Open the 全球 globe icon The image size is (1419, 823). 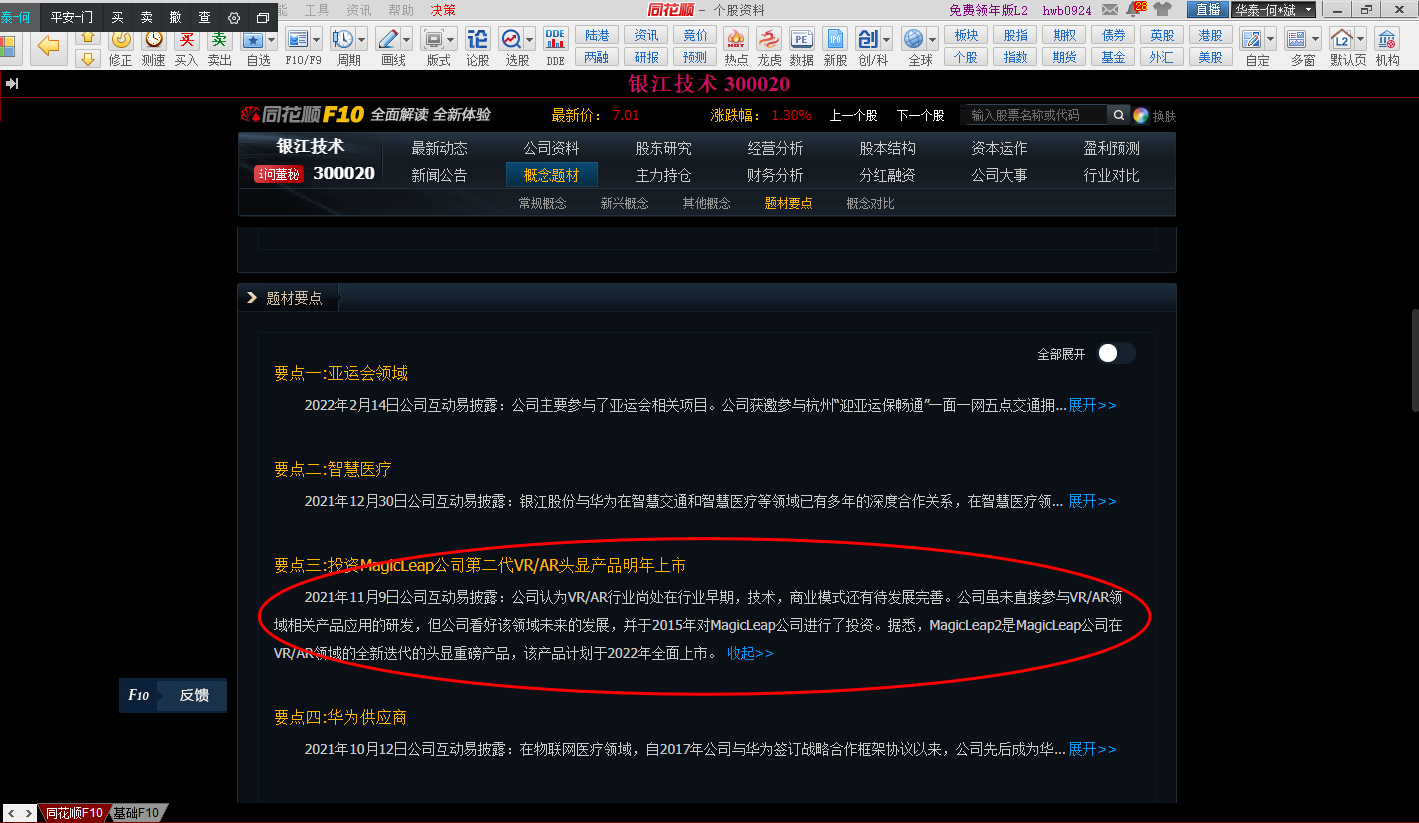pos(913,40)
